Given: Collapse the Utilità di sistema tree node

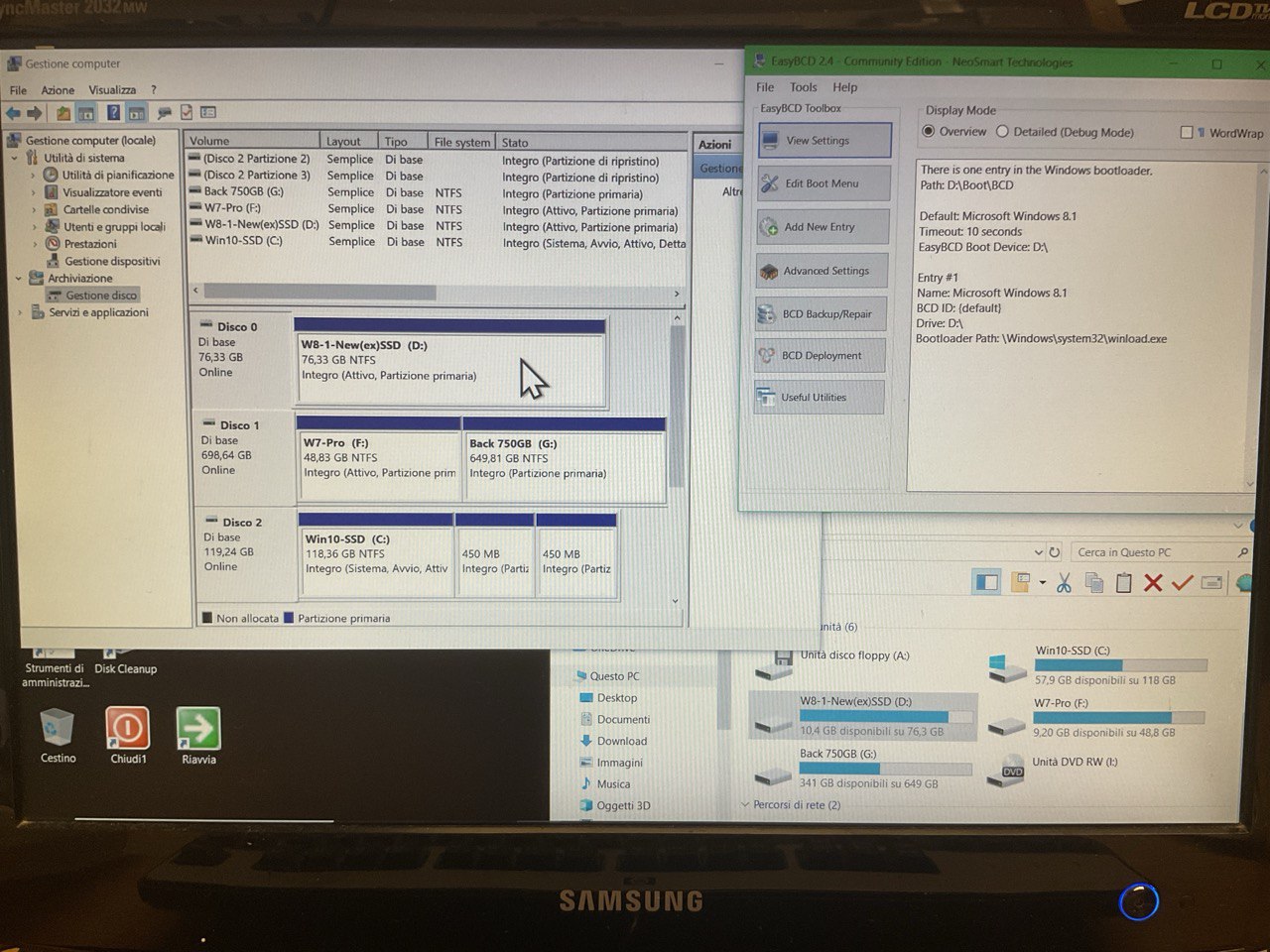Looking at the screenshot, I should 15,158.
